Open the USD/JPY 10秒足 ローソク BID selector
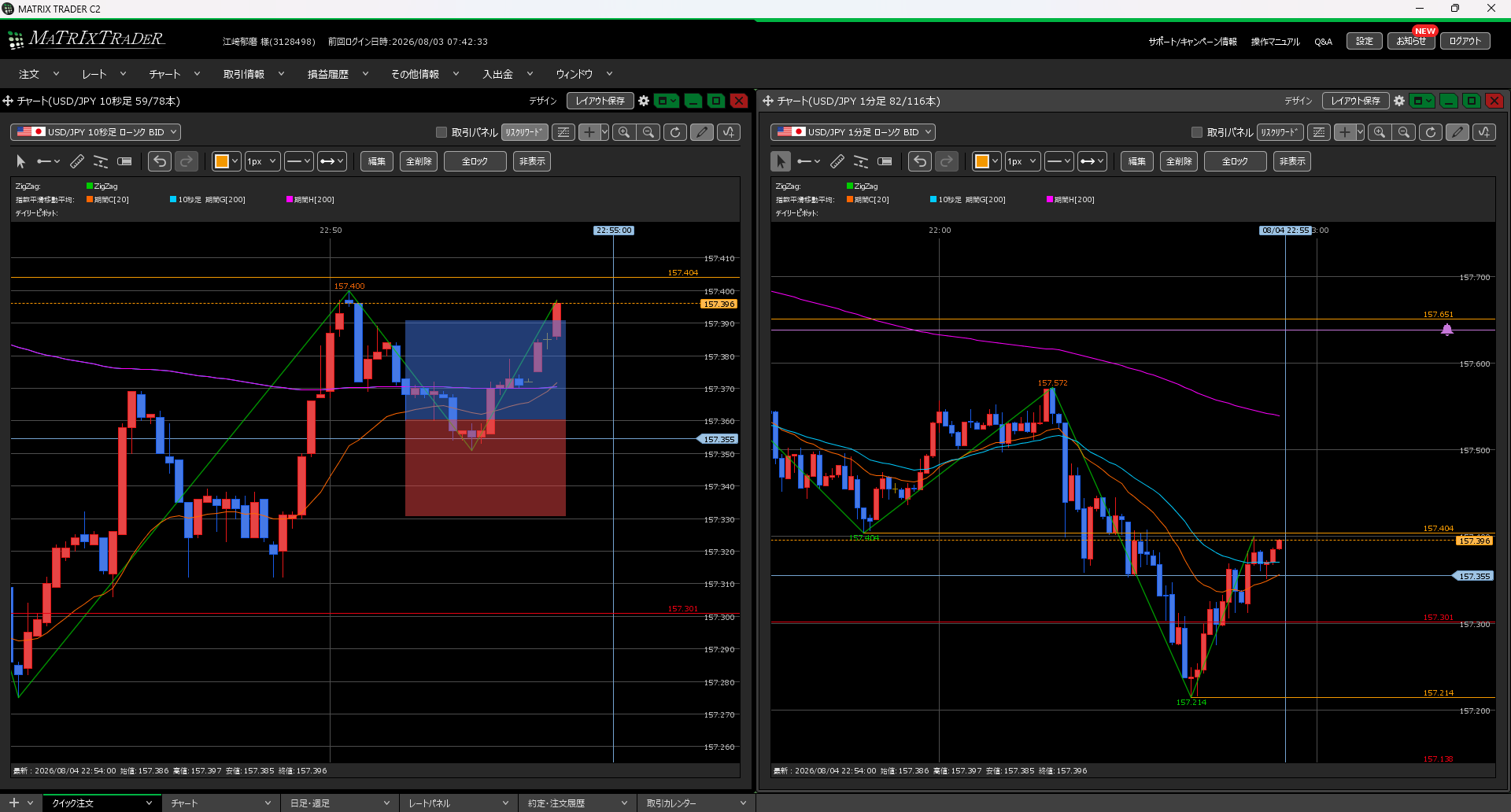 coord(95,132)
